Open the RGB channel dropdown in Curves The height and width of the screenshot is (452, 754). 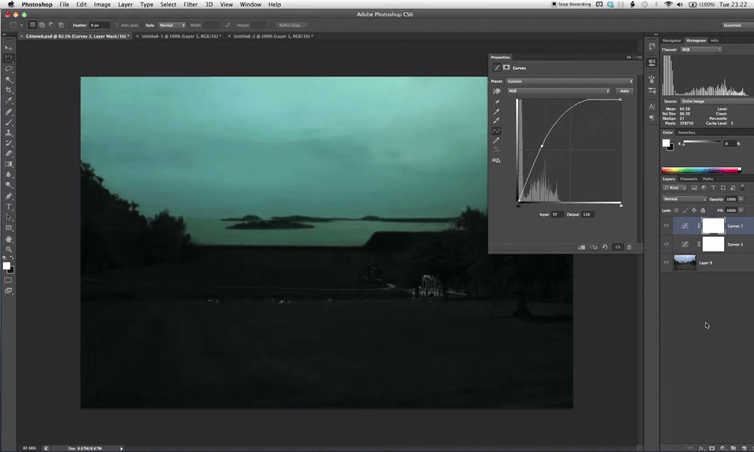point(558,91)
